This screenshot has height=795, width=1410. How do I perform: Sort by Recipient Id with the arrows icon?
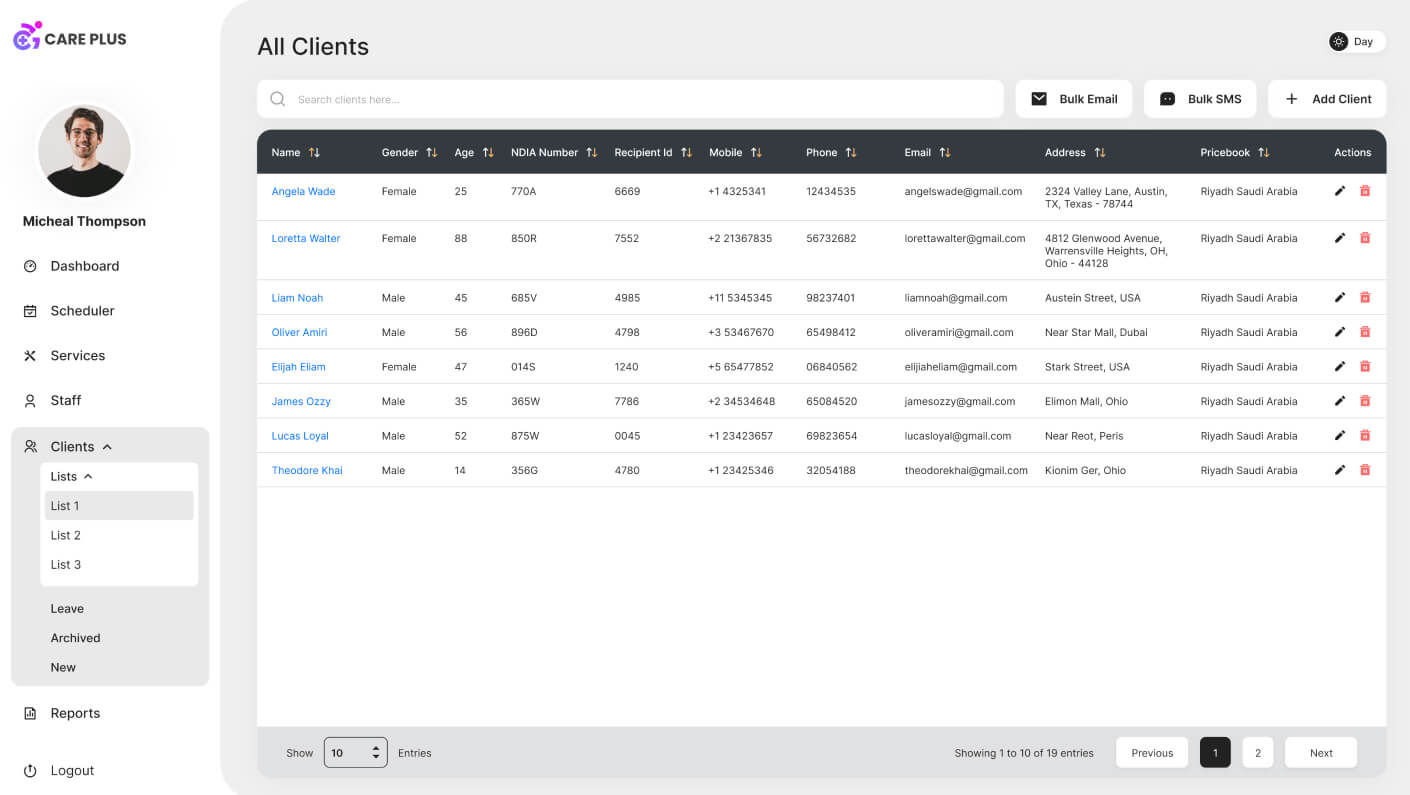pyautogui.click(x=686, y=152)
